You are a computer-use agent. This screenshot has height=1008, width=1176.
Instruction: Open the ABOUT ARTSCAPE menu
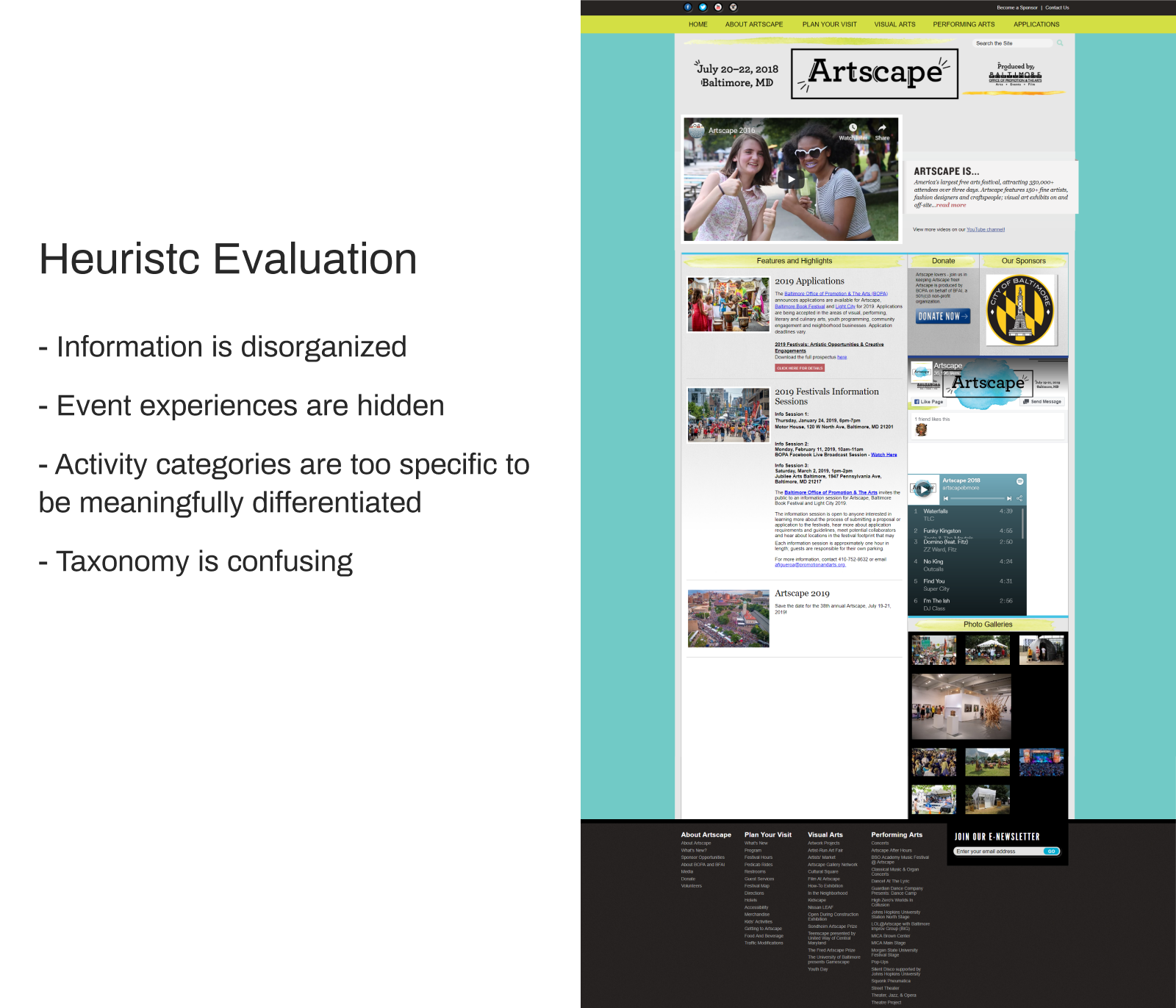(754, 24)
